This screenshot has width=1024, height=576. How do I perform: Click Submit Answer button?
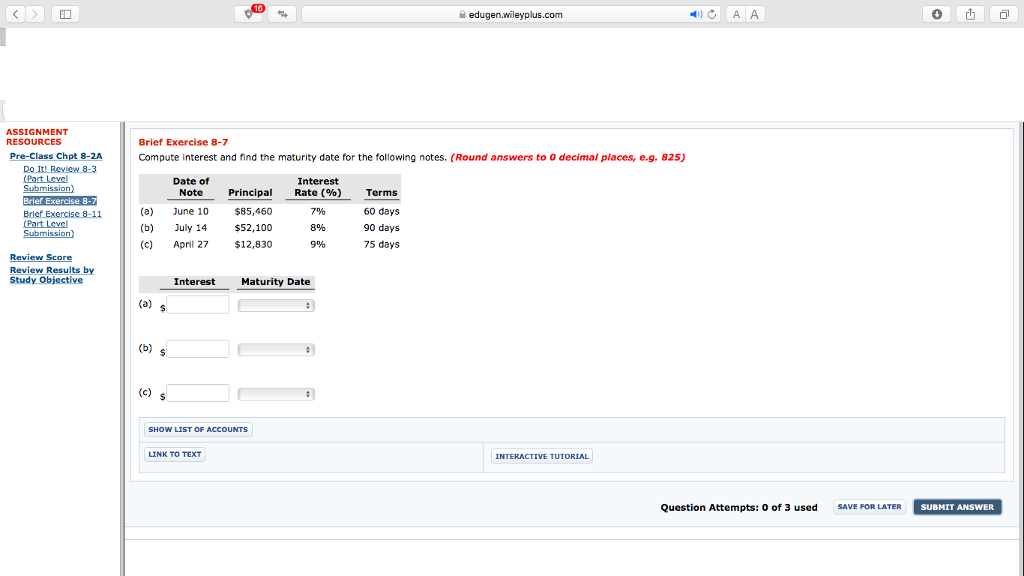pos(957,507)
